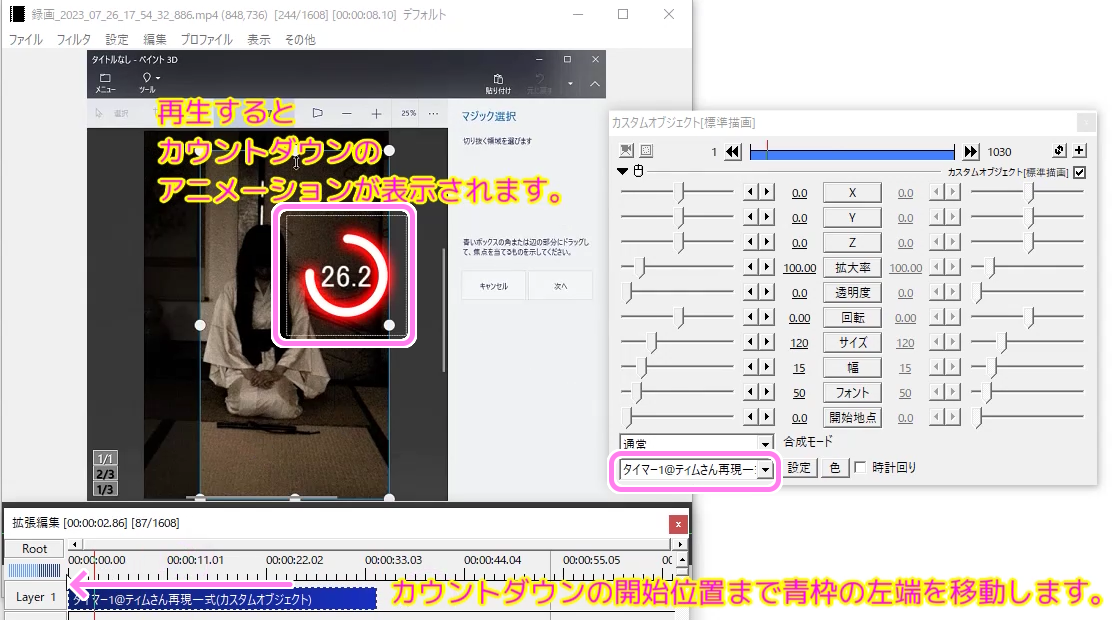
Task: Open the プロファイル menu
Action: pos(206,40)
